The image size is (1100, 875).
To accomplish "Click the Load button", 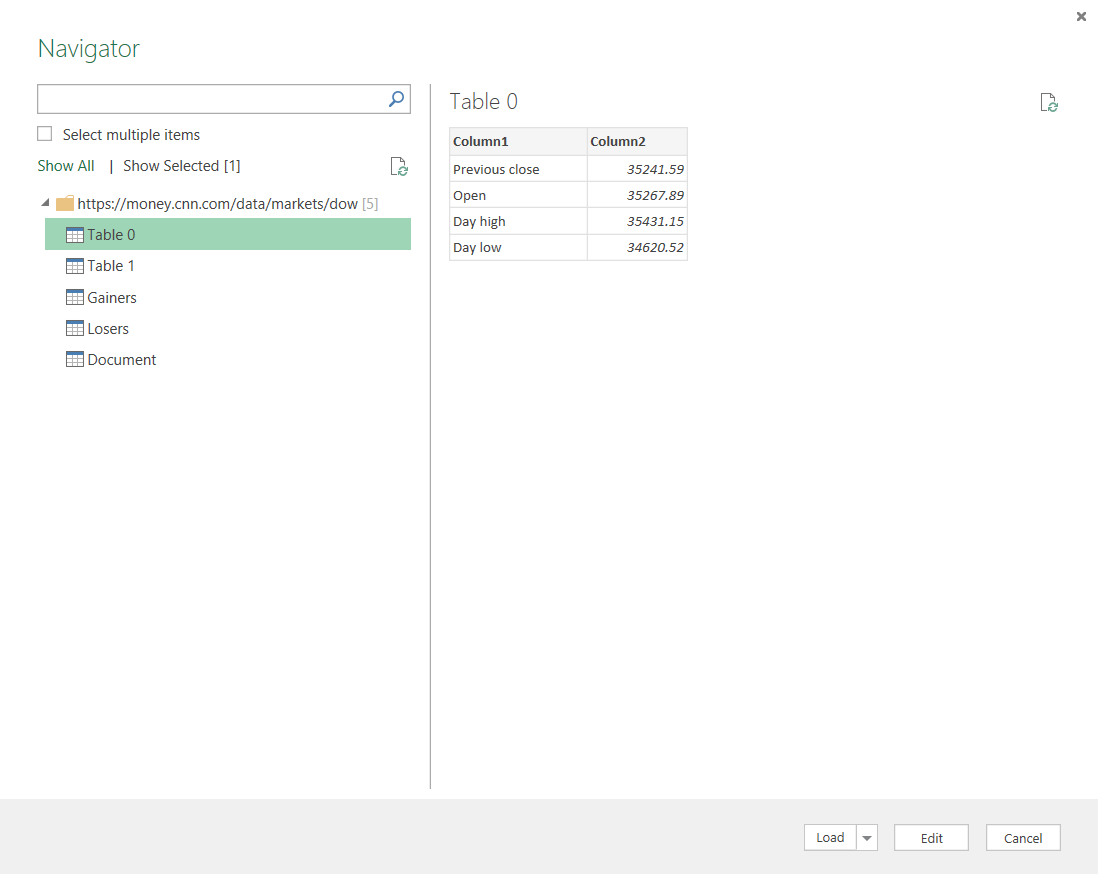I will (831, 838).
